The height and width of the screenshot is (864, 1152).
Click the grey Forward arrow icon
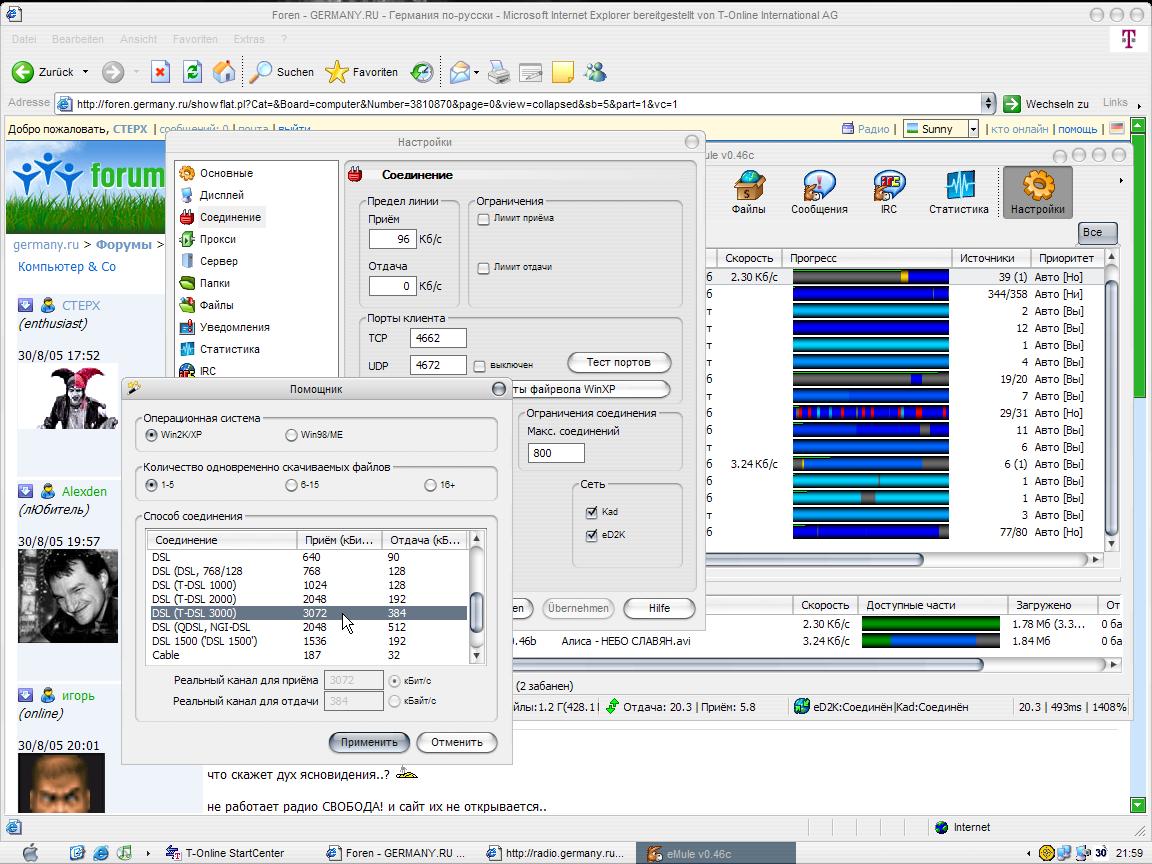[112, 72]
